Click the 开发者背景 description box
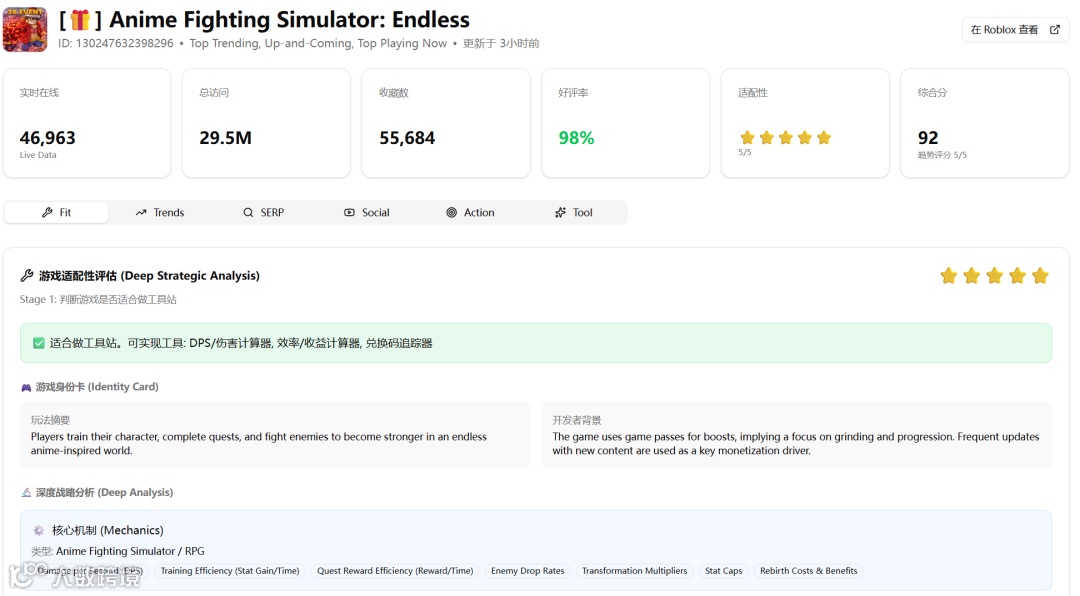Image resolution: width=1080 pixels, height=596 pixels. (797, 435)
